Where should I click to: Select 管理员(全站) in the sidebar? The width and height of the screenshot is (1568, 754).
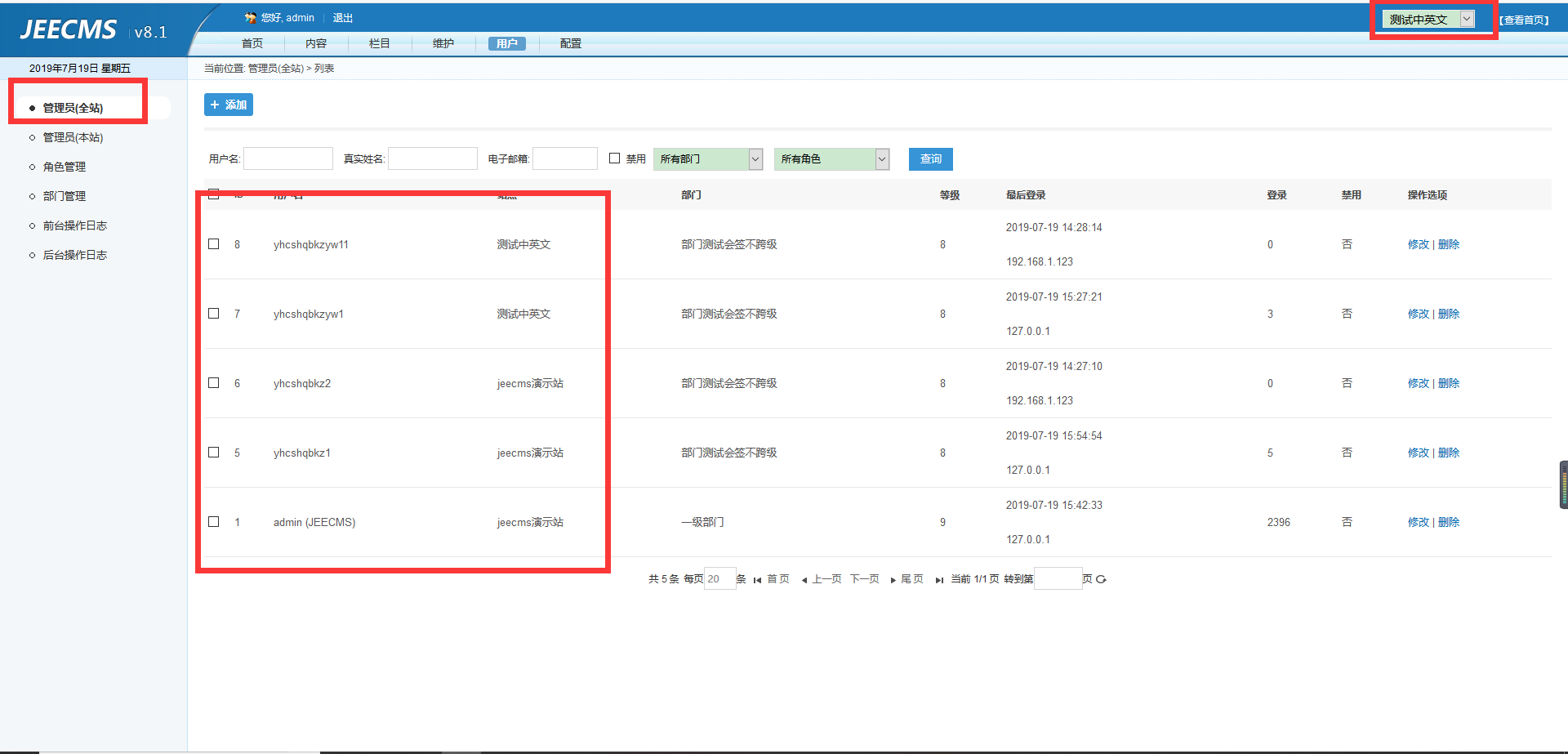(x=73, y=108)
